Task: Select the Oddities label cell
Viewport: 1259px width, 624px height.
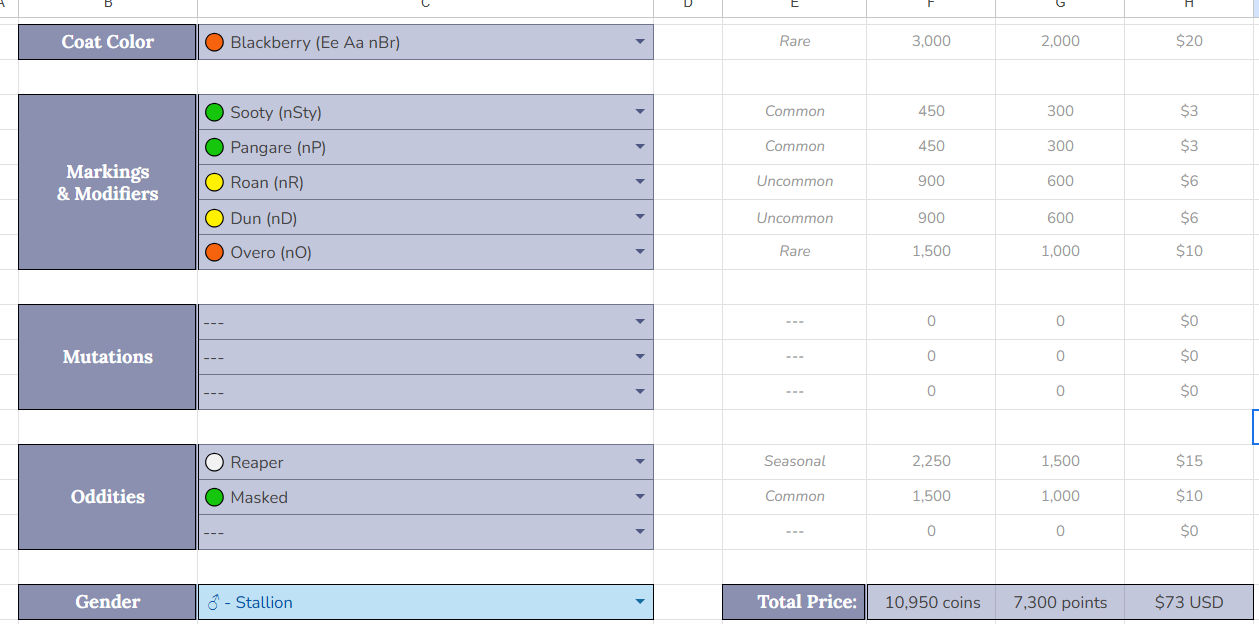Action: tap(107, 497)
